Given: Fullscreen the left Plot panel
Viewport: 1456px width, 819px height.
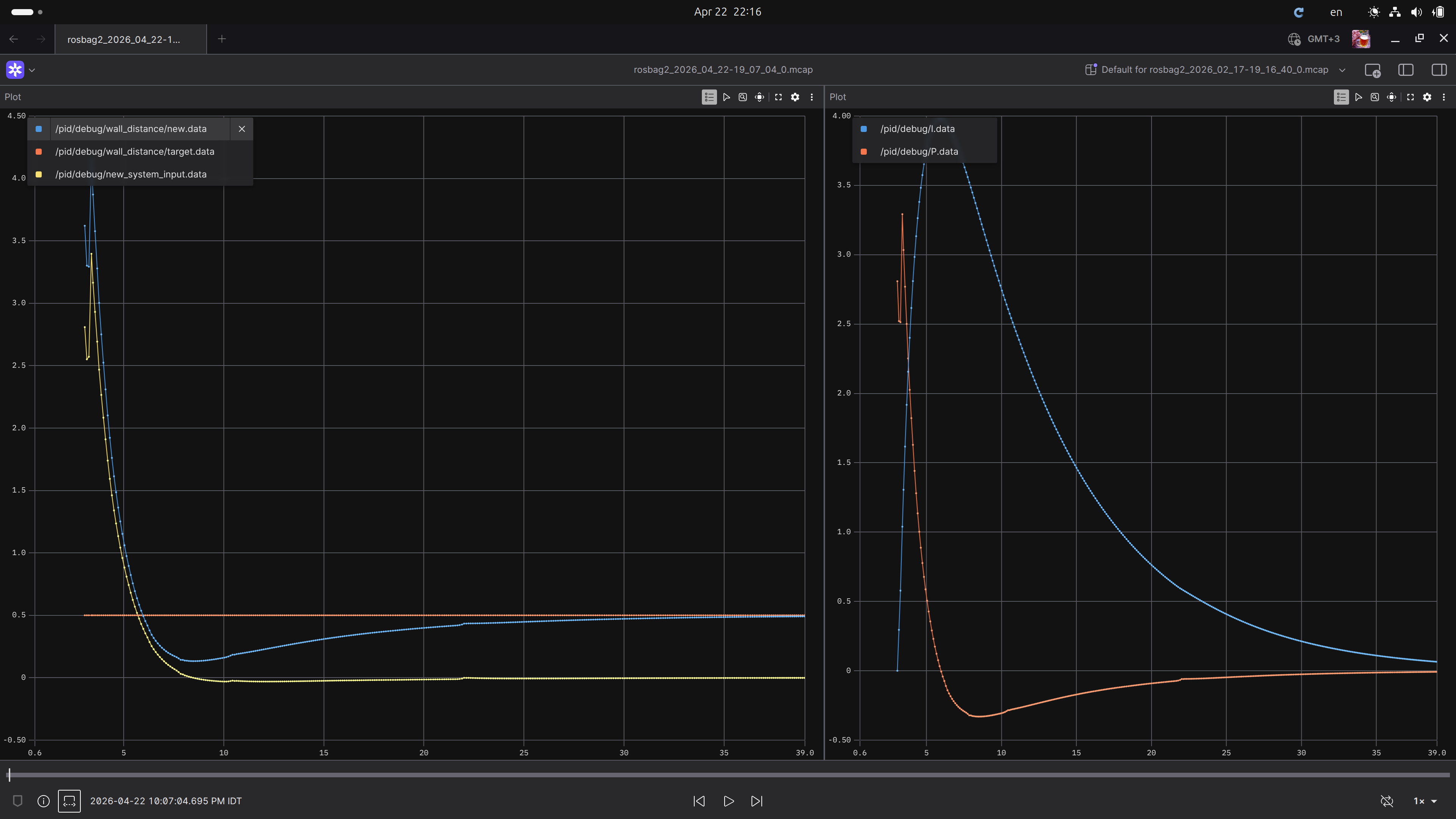Looking at the screenshot, I should pos(778,97).
